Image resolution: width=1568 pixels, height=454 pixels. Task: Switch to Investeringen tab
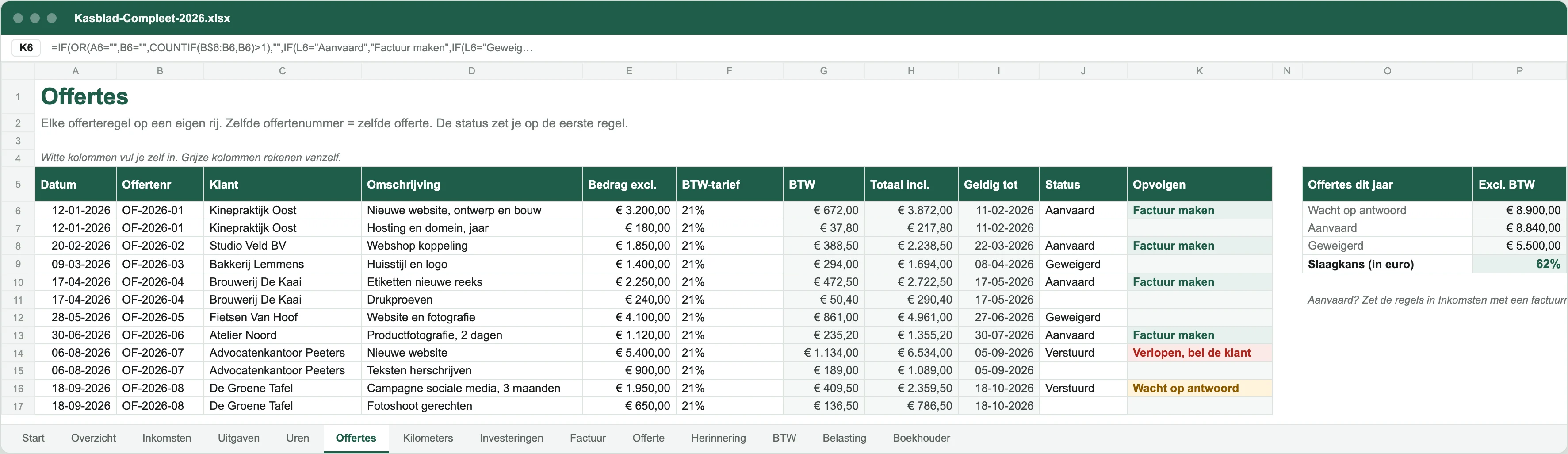[511, 438]
